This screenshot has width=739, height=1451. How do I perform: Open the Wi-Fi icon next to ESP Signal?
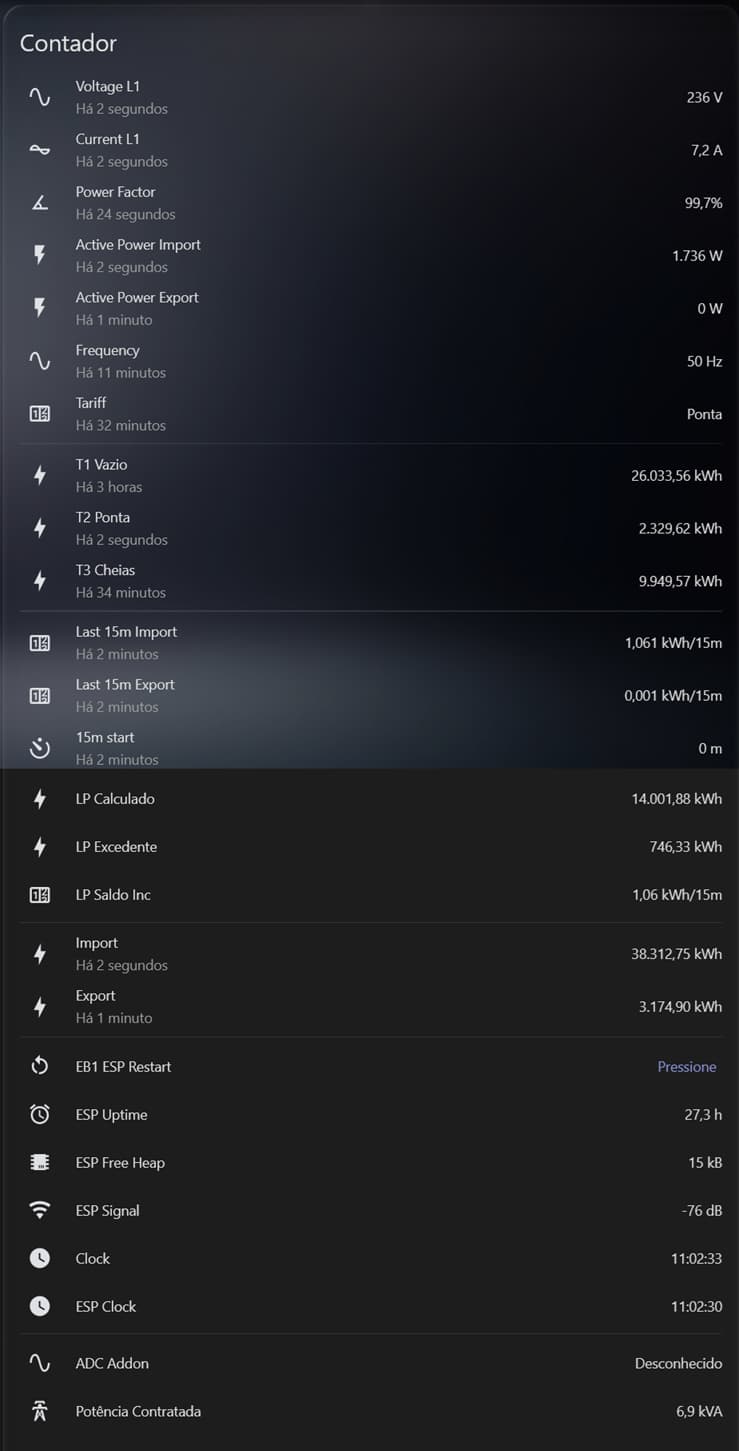click(x=40, y=1210)
